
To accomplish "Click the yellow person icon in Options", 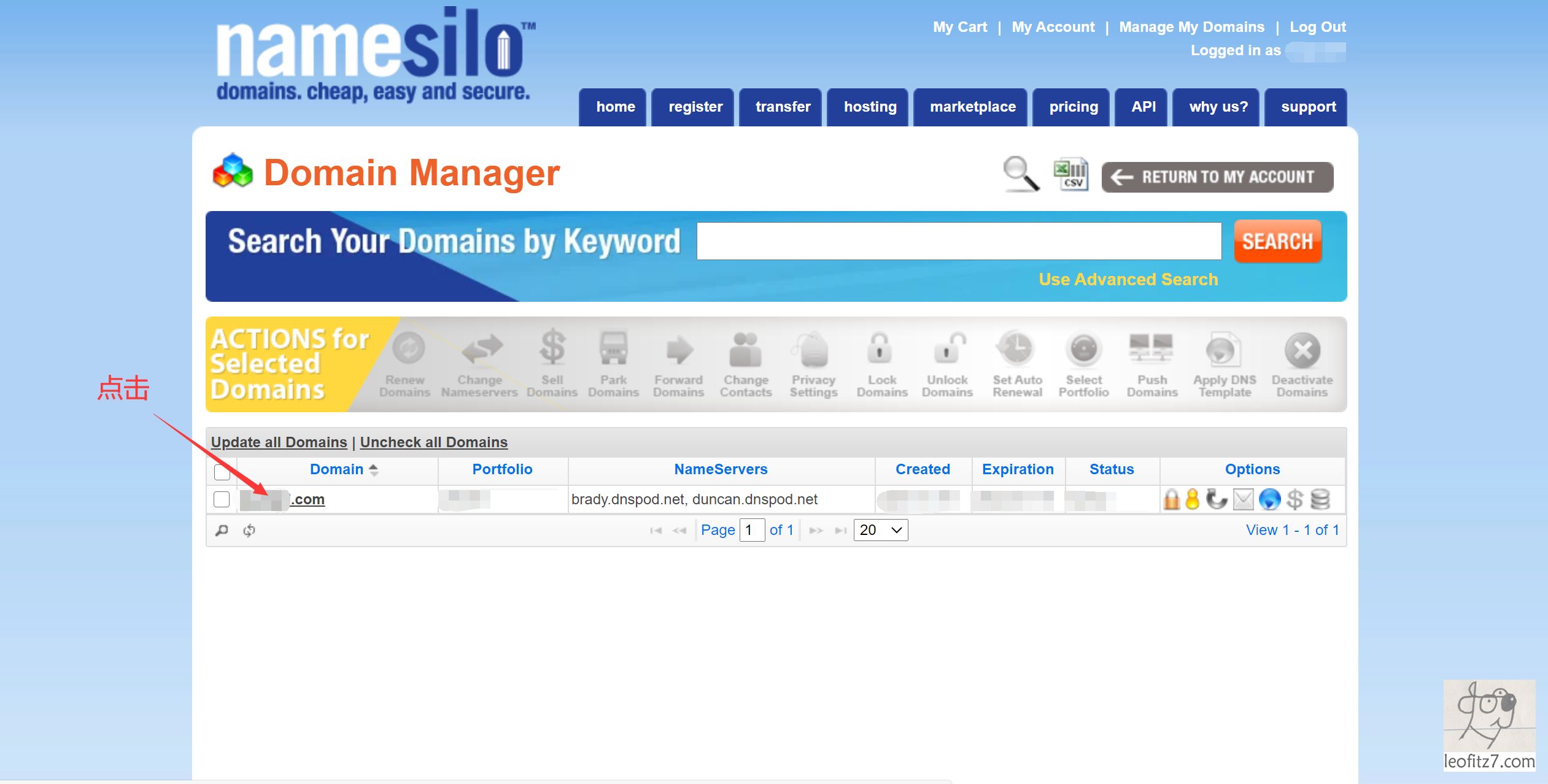I will tap(1192, 499).
